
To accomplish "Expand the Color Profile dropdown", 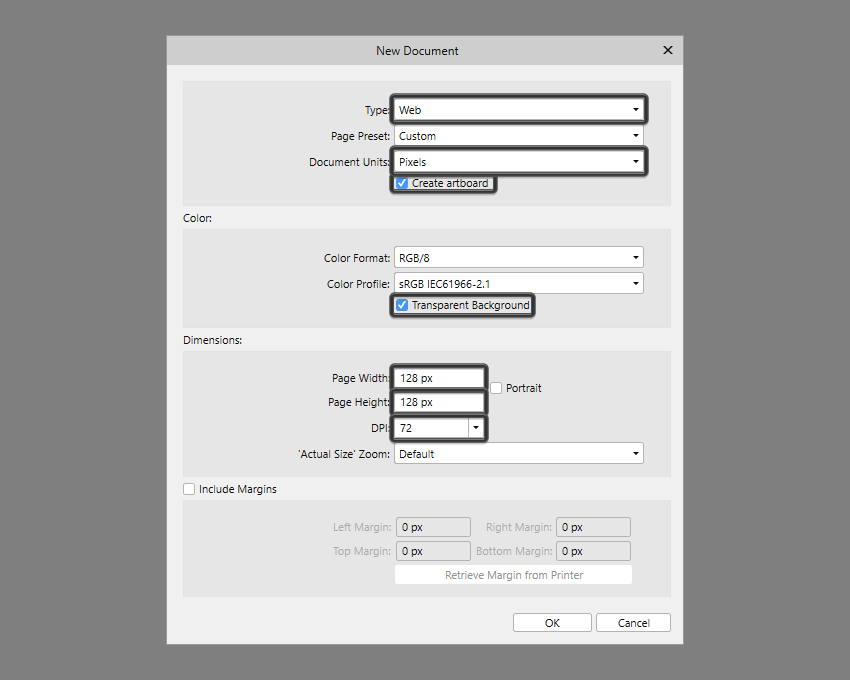I will pyautogui.click(x=518, y=284).
